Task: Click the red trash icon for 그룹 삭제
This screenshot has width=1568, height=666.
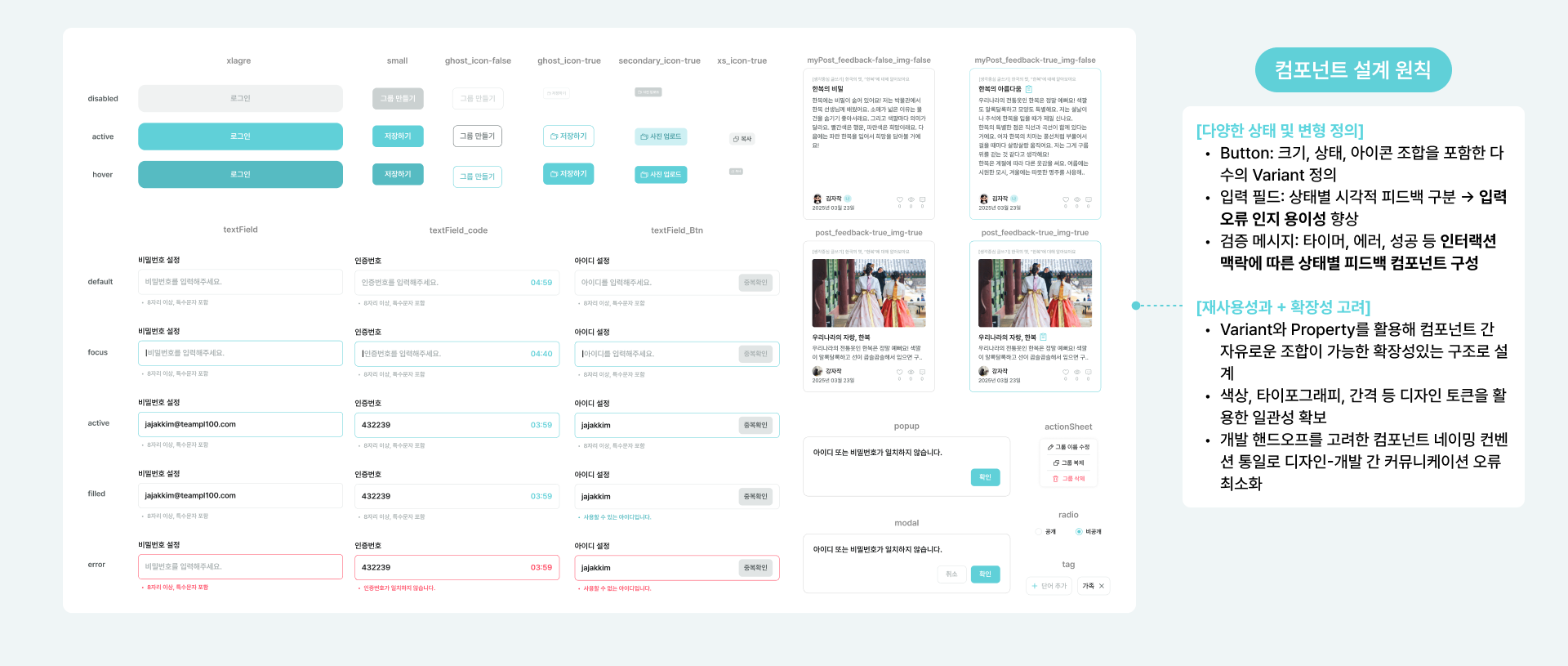Action: [x=1055, y=479]
